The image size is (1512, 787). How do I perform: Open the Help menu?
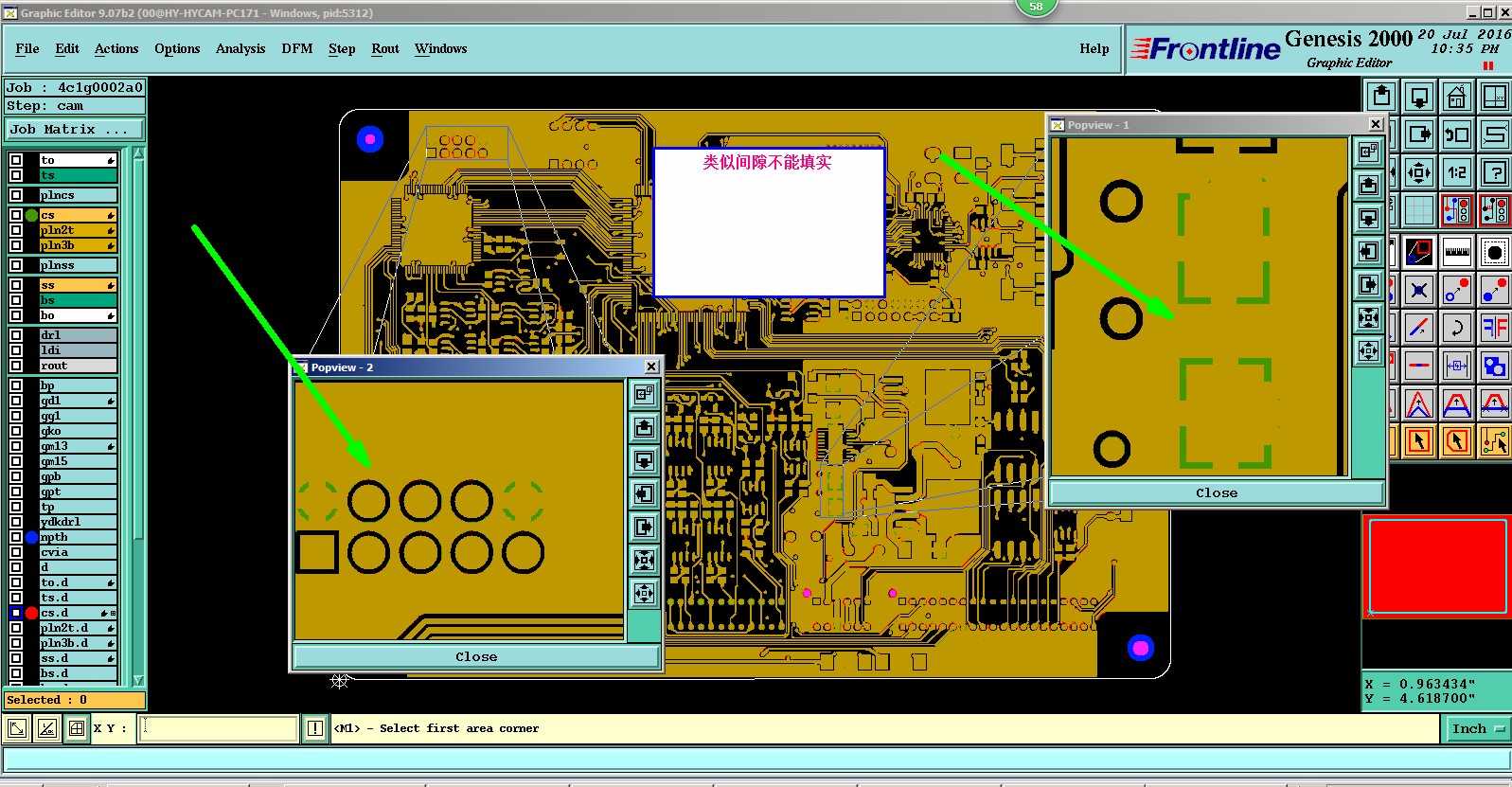[x=1094, y=48]
